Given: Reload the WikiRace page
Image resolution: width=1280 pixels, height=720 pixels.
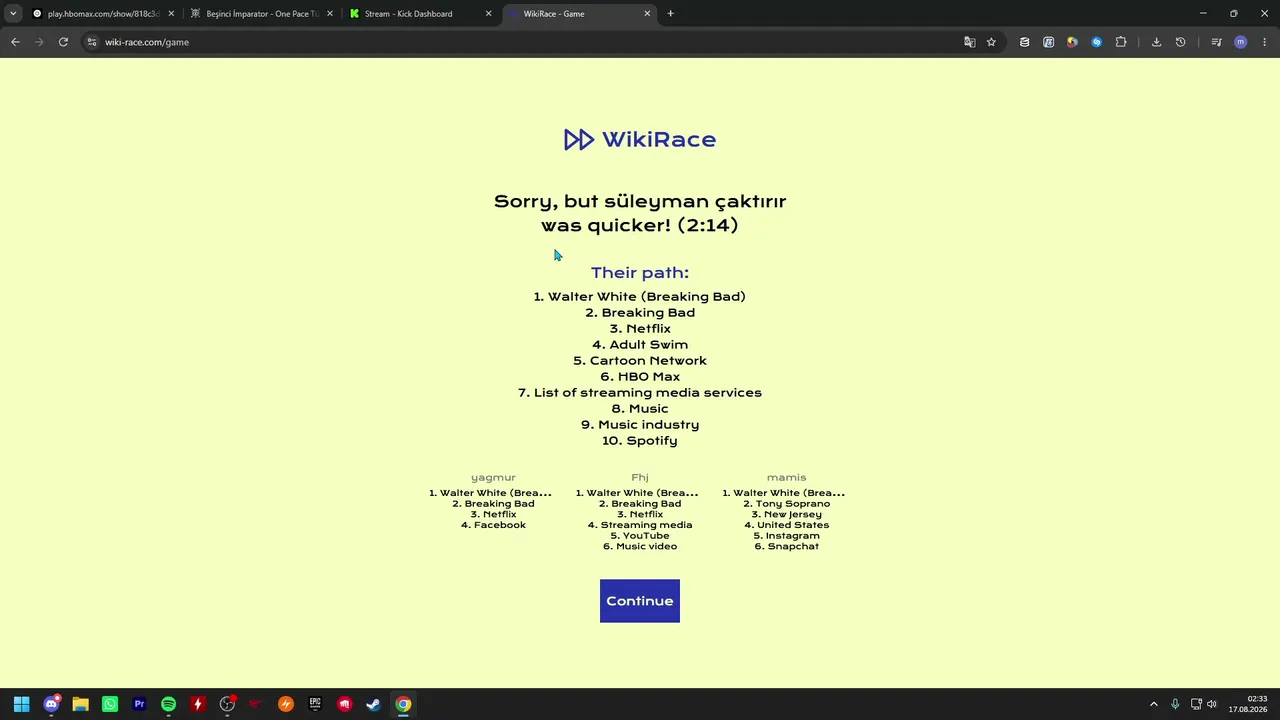Looking at the screenshot, I should pos(63,42).
